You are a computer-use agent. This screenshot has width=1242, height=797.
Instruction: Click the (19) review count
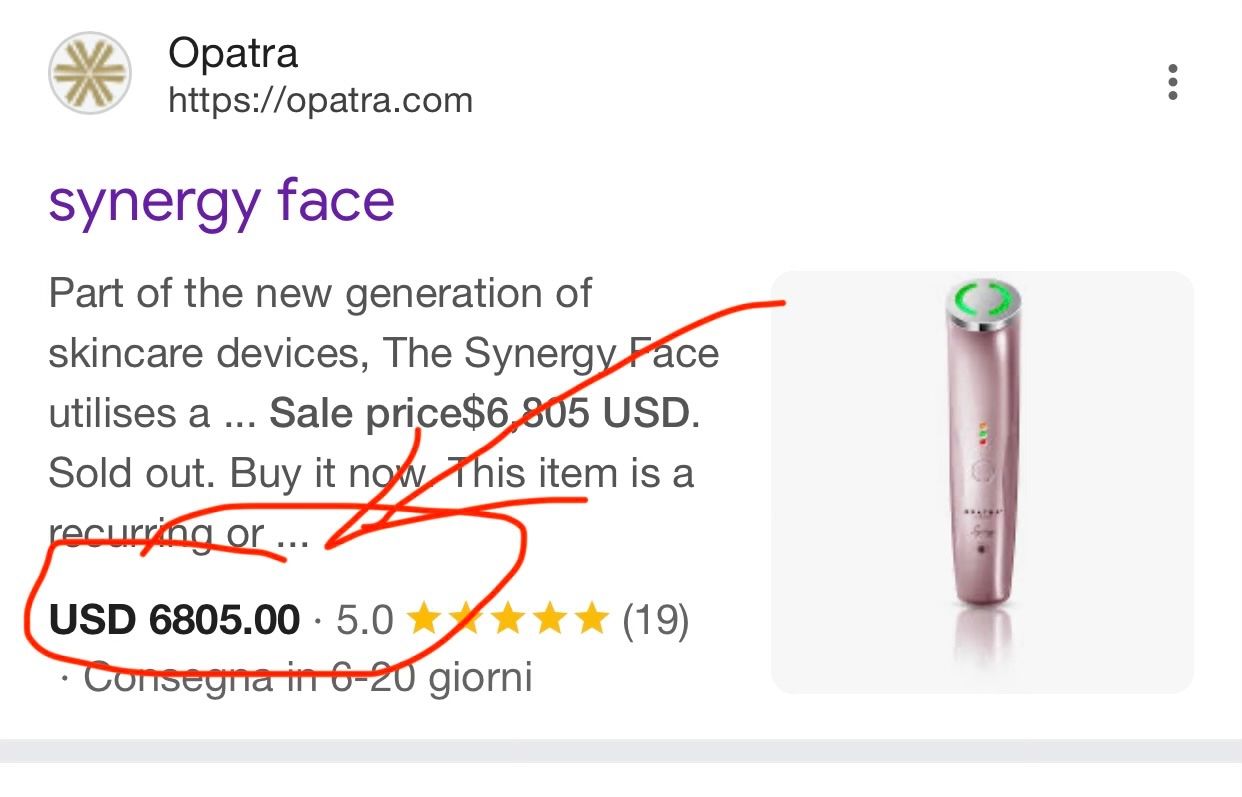pos(656,621)
